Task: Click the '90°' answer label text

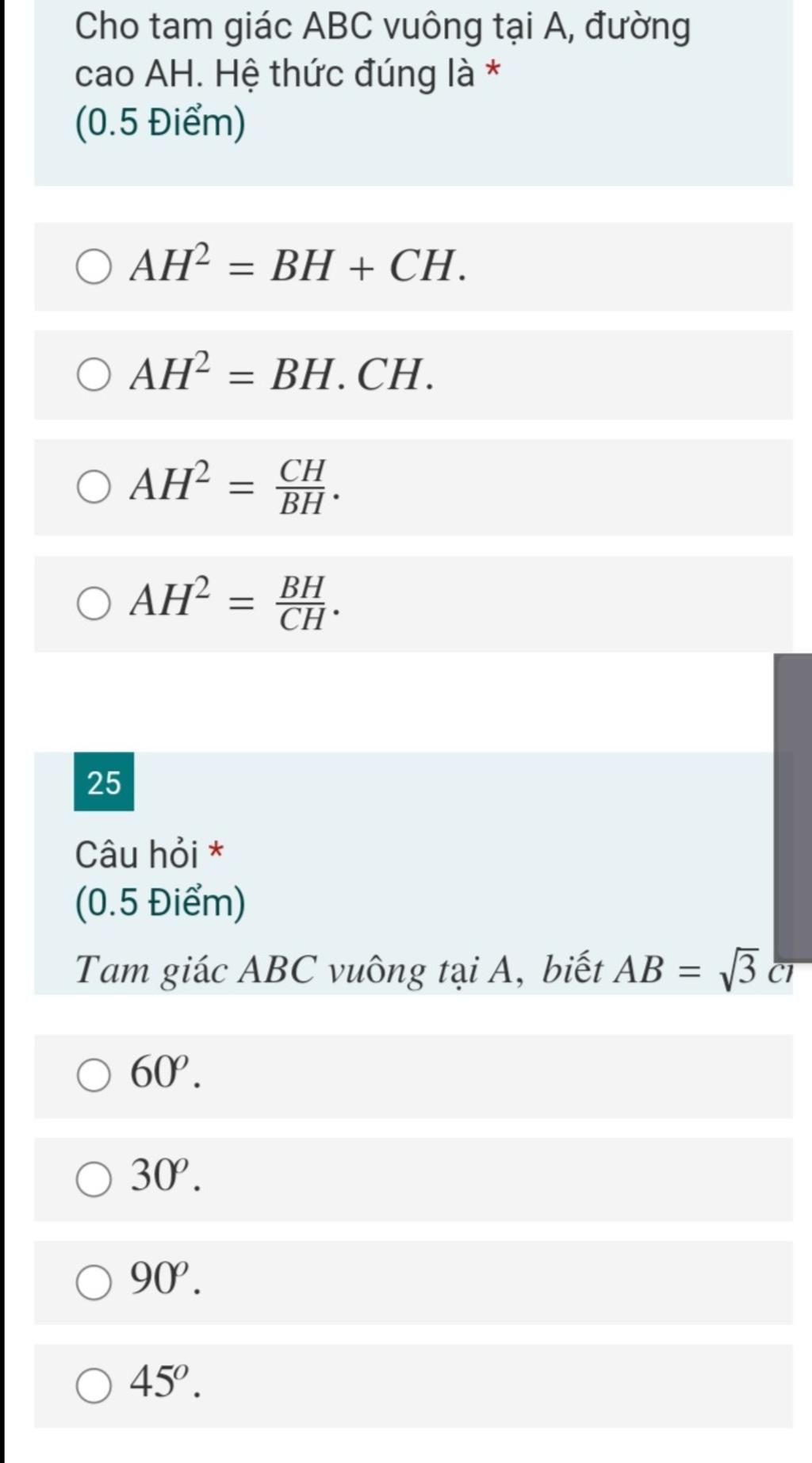Action: pyautogui.click(x=165, y=1280)
